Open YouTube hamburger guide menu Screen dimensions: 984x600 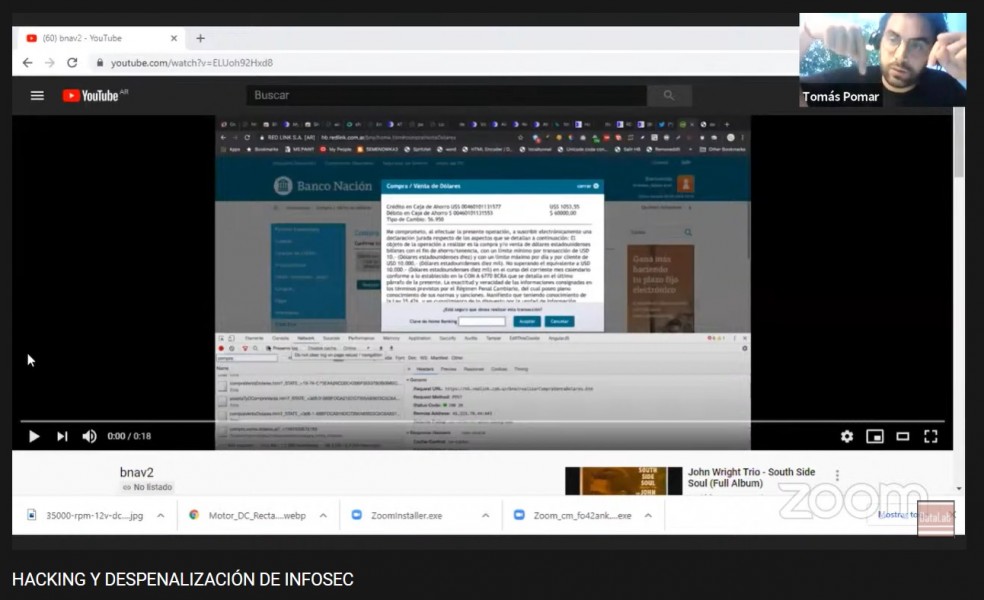click(37, 95)
